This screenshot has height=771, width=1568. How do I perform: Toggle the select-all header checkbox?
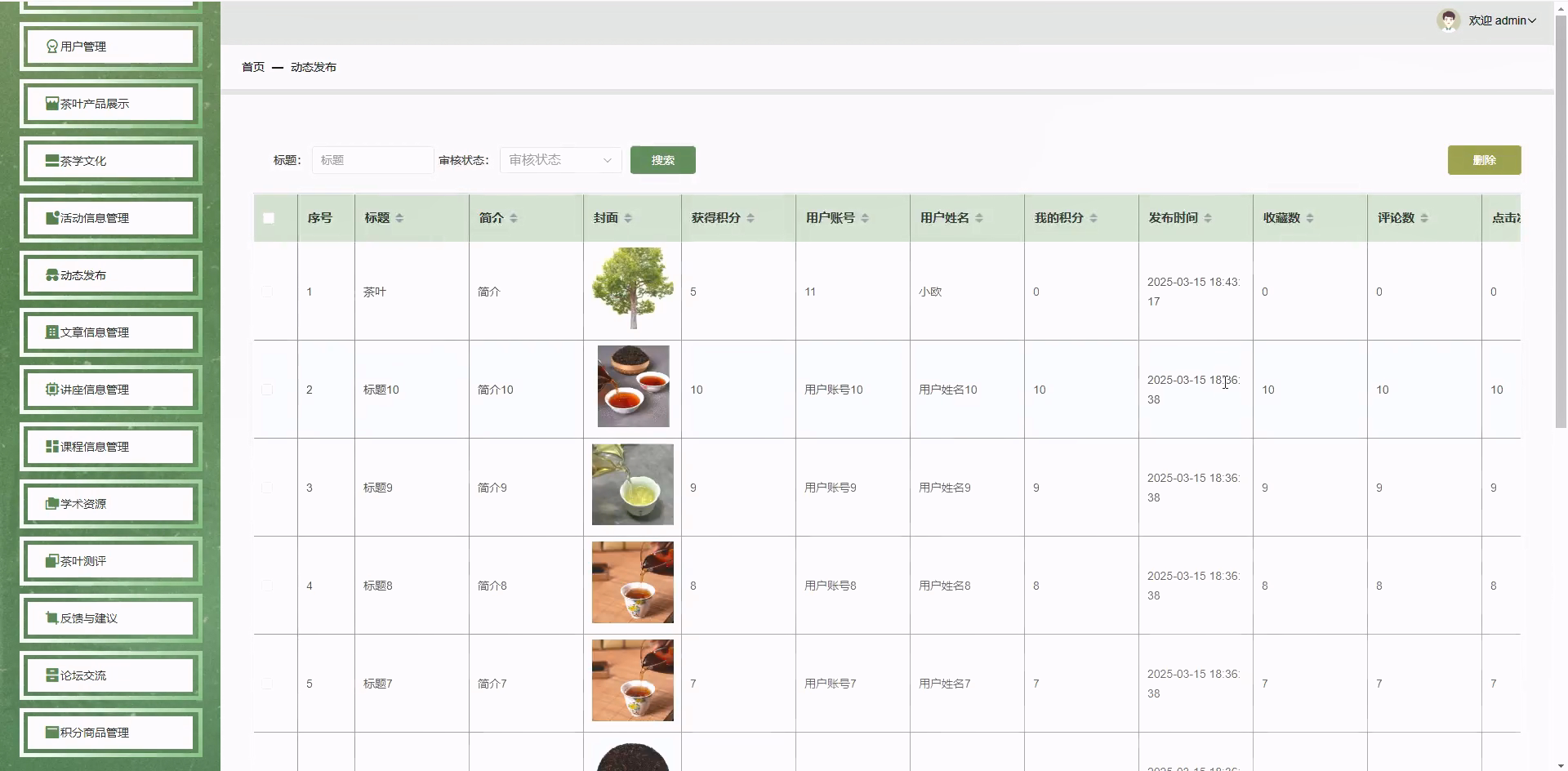coord(269,218)
